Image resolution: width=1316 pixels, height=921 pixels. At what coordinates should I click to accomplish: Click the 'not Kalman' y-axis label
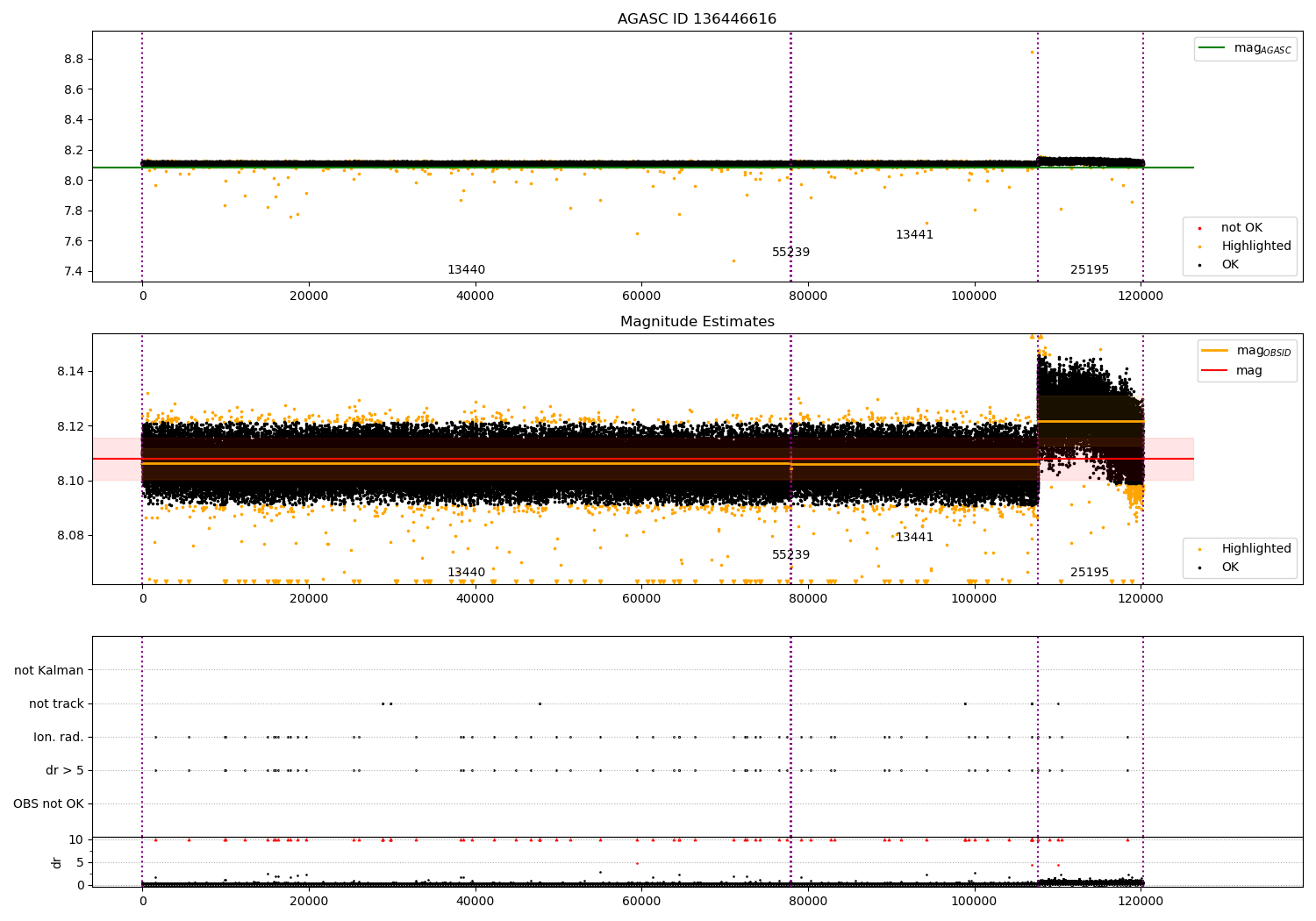click(x=49, y=670)
